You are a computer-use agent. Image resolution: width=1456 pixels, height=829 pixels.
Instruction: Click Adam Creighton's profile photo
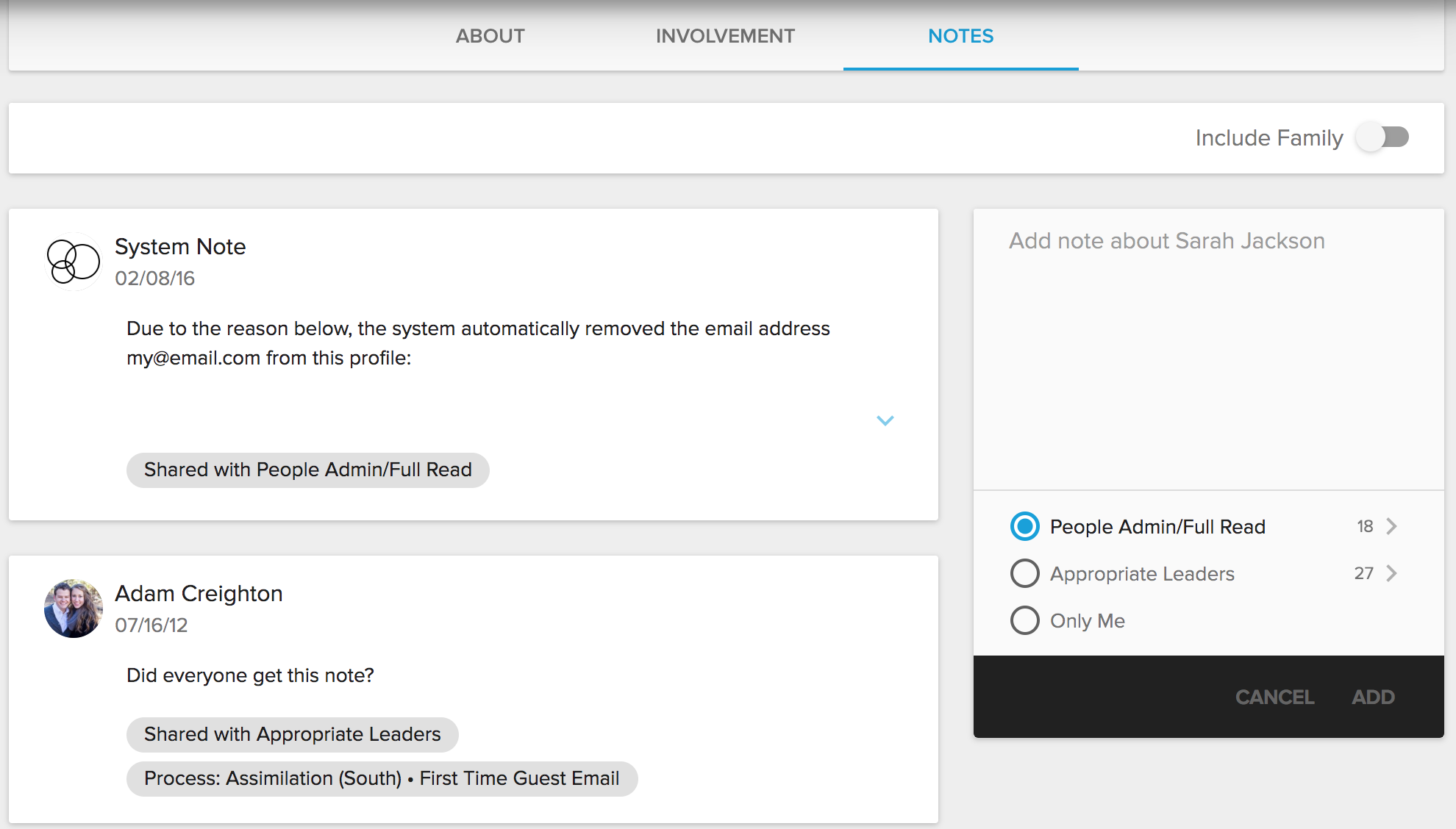click(73, 608)
